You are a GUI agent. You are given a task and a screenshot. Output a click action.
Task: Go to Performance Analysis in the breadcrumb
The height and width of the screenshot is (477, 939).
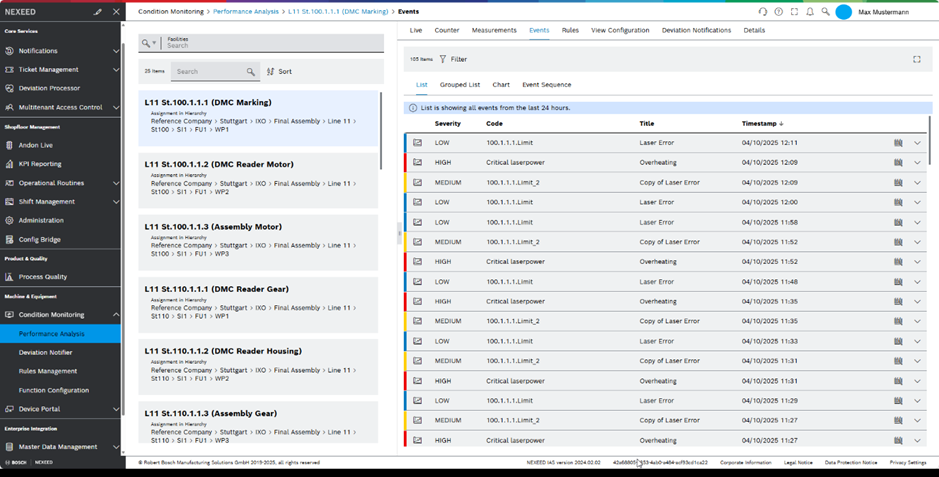(248, 12)
